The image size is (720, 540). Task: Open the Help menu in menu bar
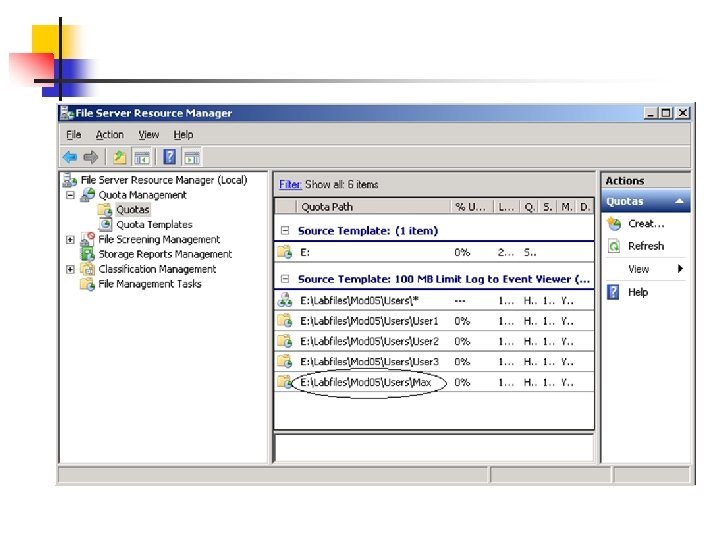coord(183,135)
